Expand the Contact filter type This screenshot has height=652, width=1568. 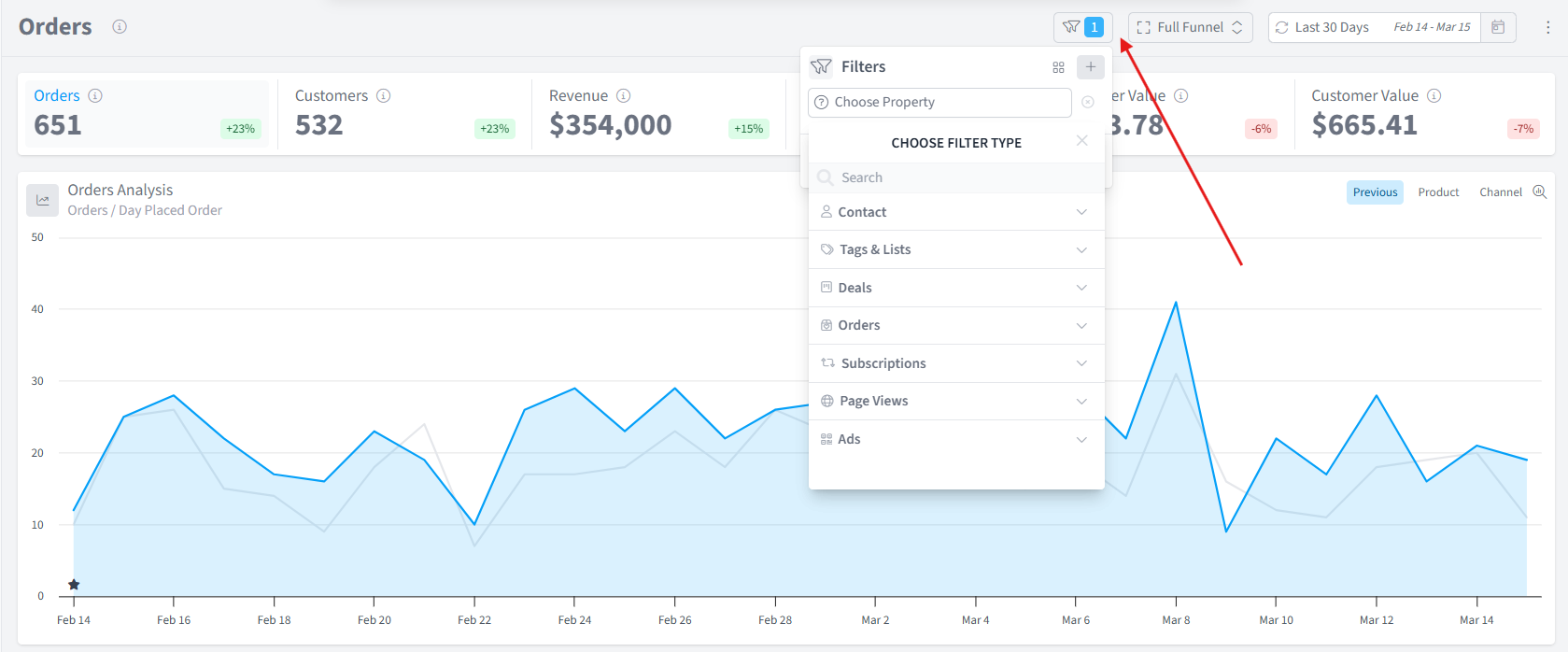[956, 212]
